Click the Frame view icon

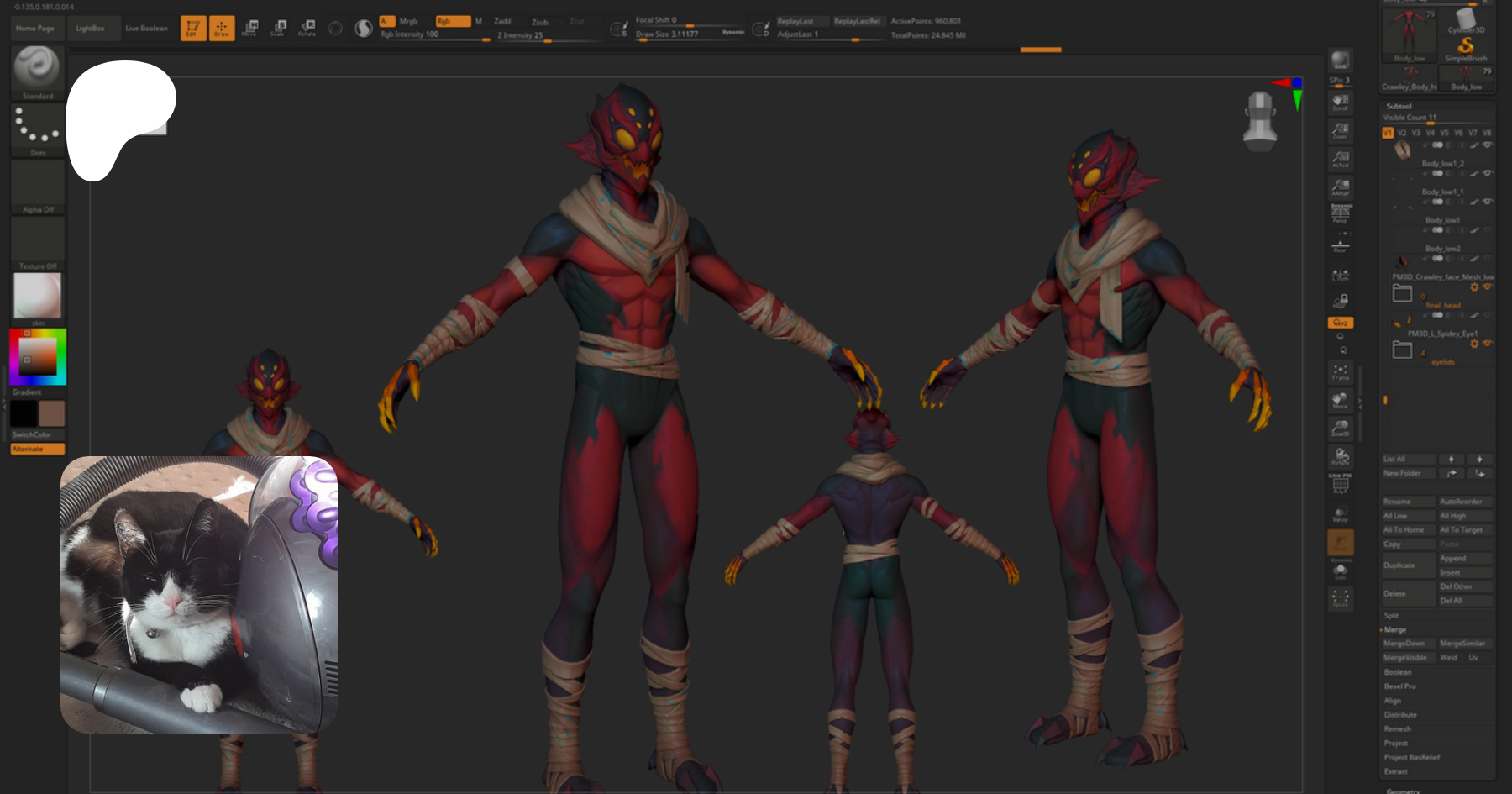click(x=1340, y=372)
